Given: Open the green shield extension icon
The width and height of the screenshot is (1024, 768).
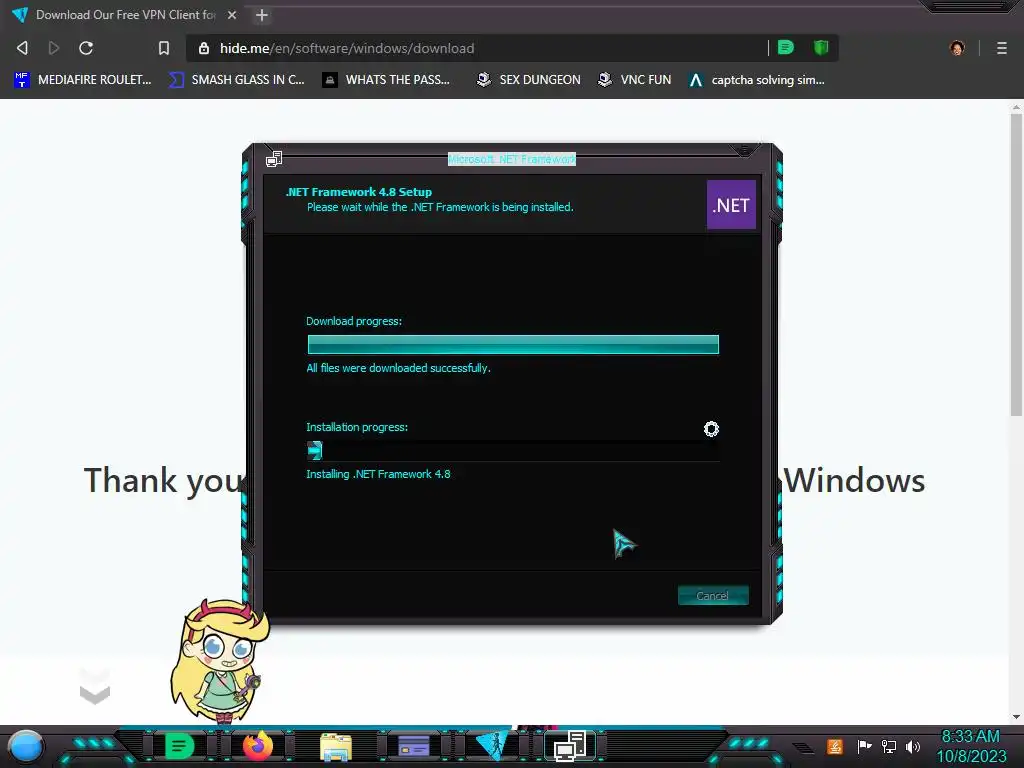Looking at the screenshot, I should [821, 47].
